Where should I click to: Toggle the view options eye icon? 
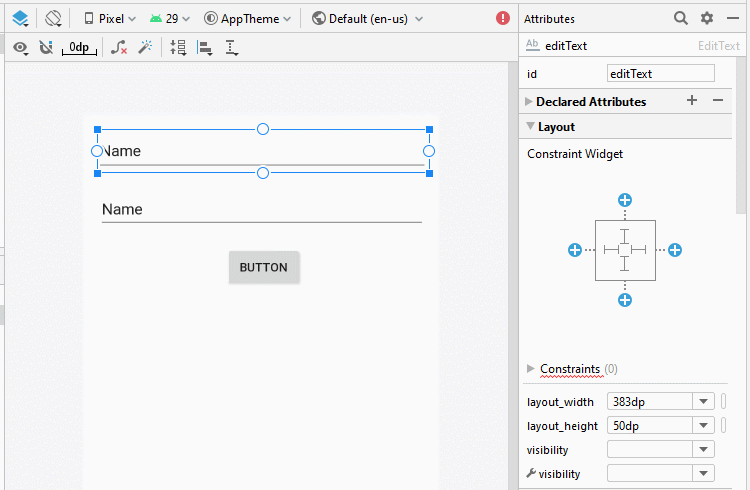20,47
